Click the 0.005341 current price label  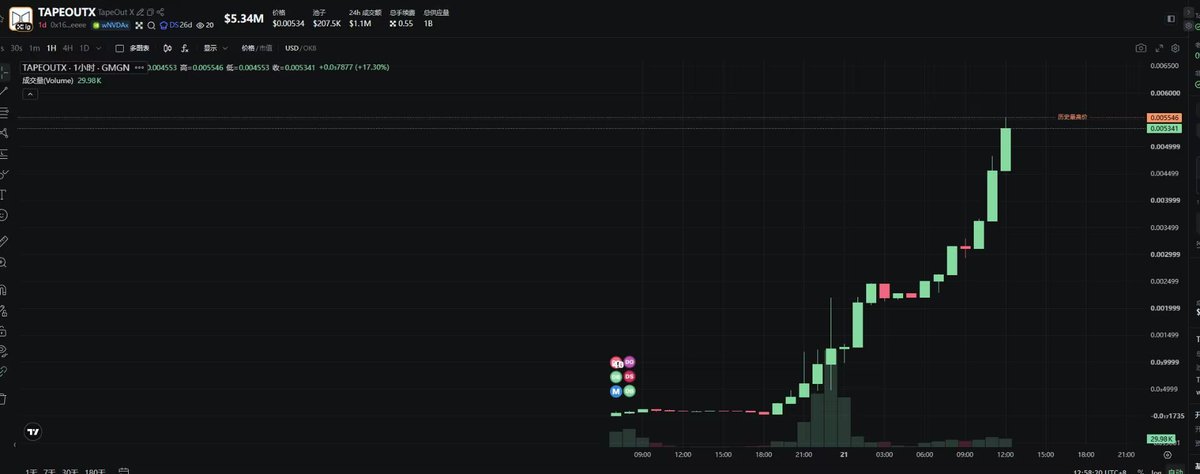1164,129
